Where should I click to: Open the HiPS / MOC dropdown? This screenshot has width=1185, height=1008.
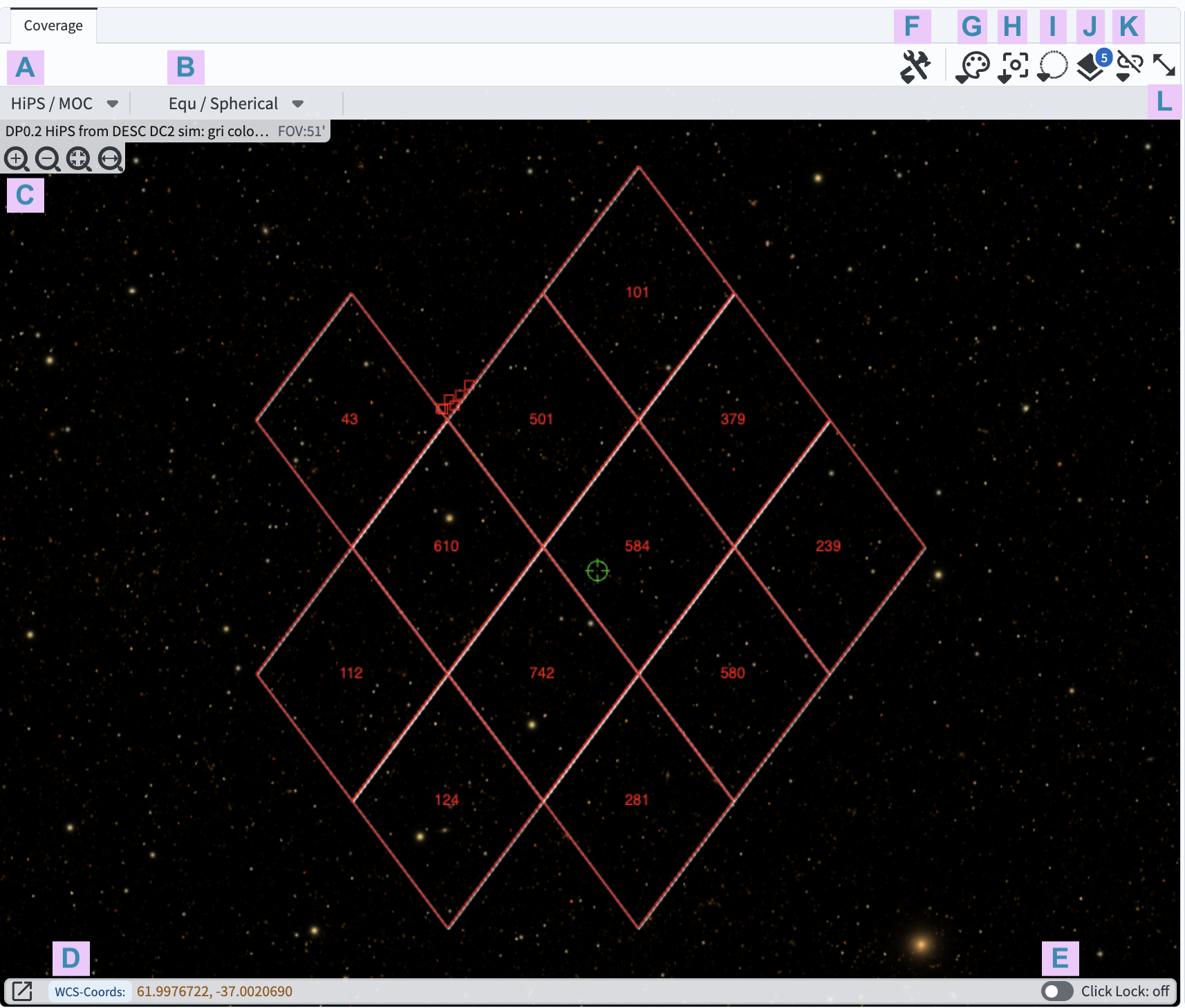[x=64, y=104]
